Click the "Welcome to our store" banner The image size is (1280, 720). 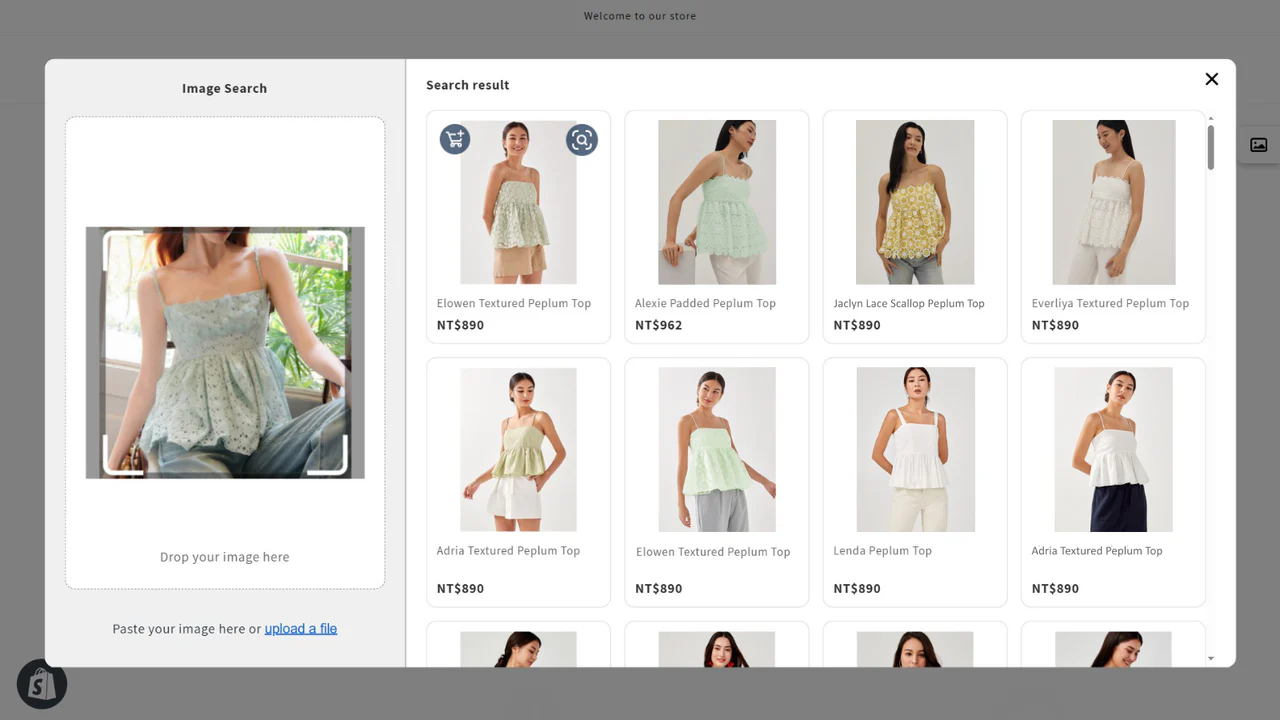coord(640,15)
